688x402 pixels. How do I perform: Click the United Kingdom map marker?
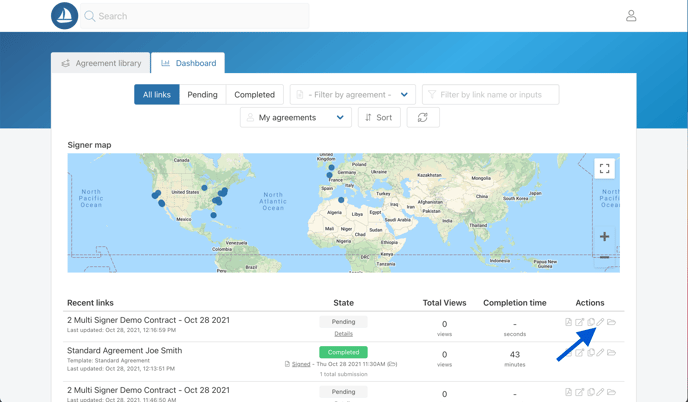[331, 167]
